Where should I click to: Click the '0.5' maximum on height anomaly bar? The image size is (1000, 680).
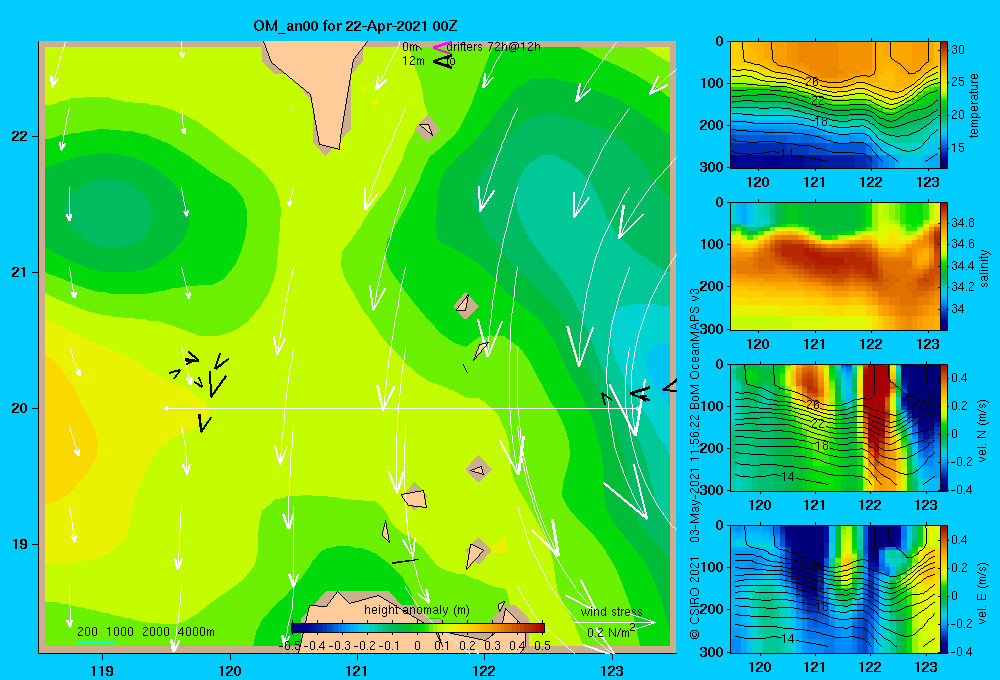pyautogui.click(x=542, y=646)
